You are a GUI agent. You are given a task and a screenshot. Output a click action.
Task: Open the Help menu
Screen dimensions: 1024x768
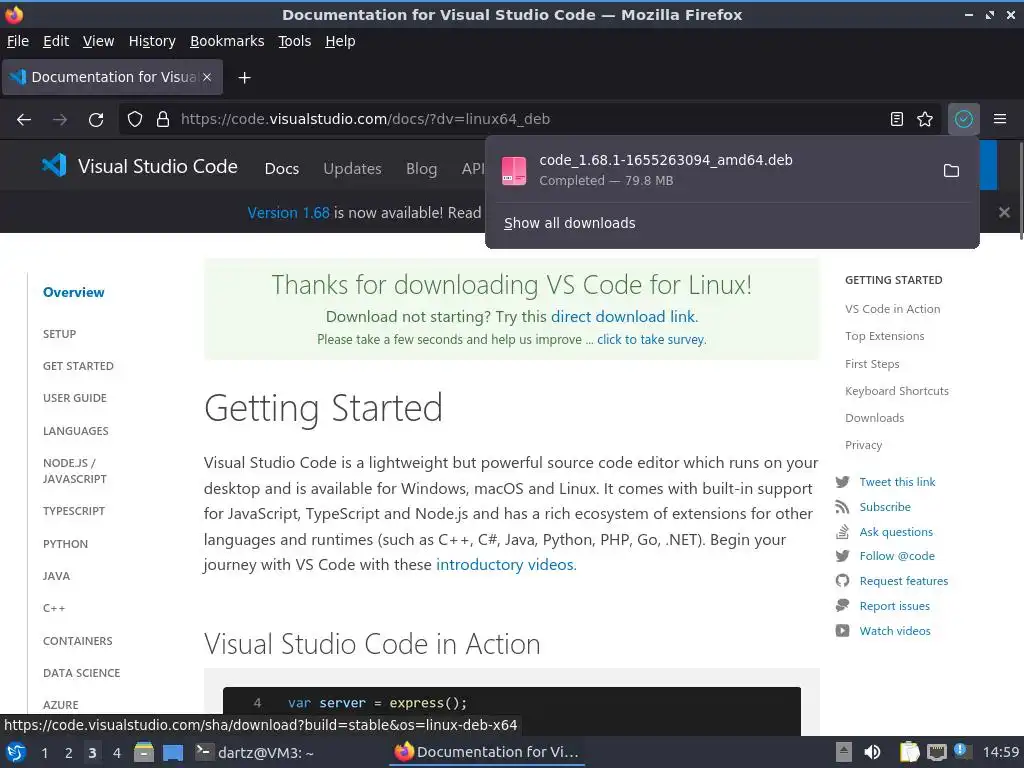(x=340, y=41)
